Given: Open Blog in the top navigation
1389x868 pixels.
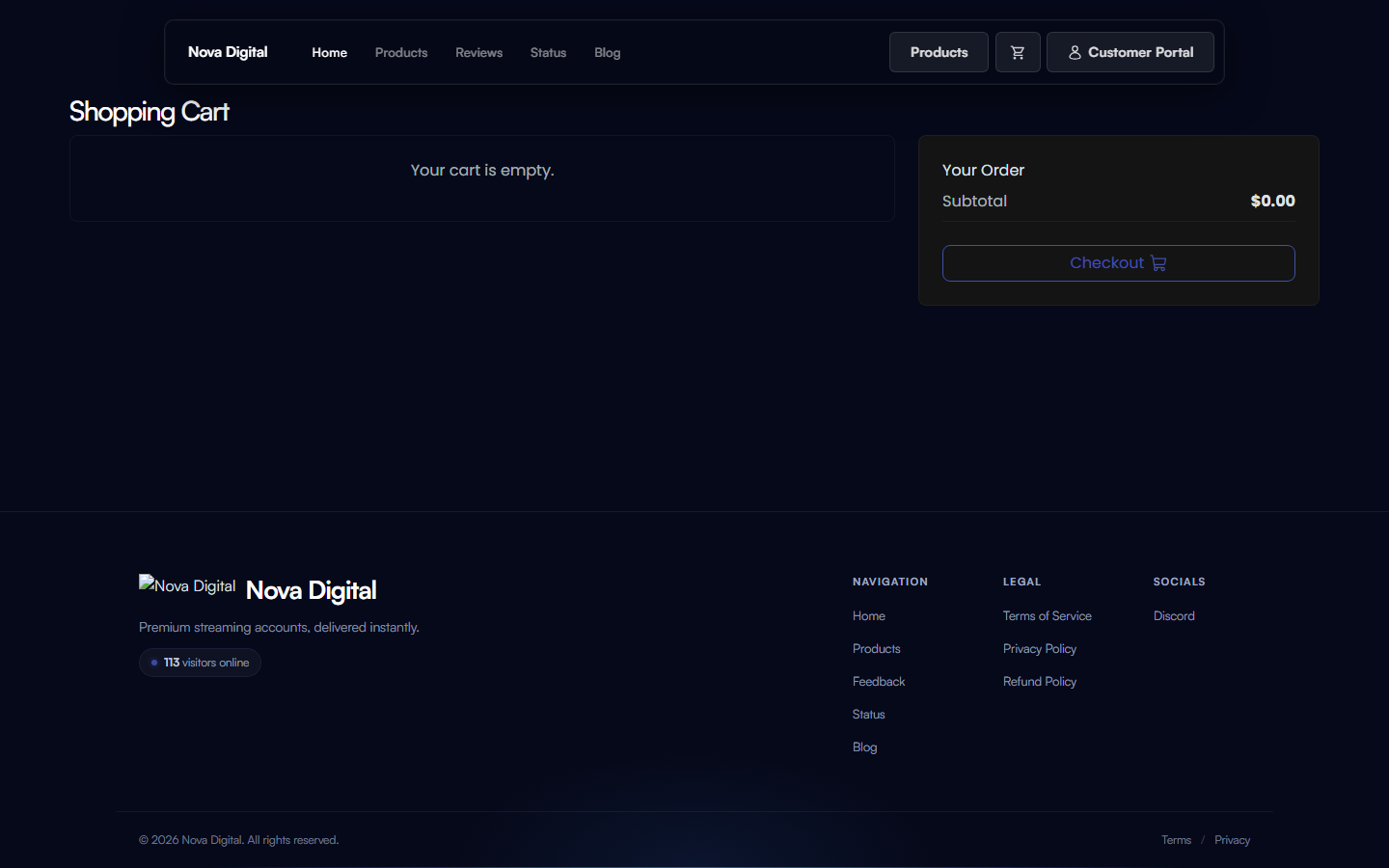Looking at the screenshot, I should point(608,52).
